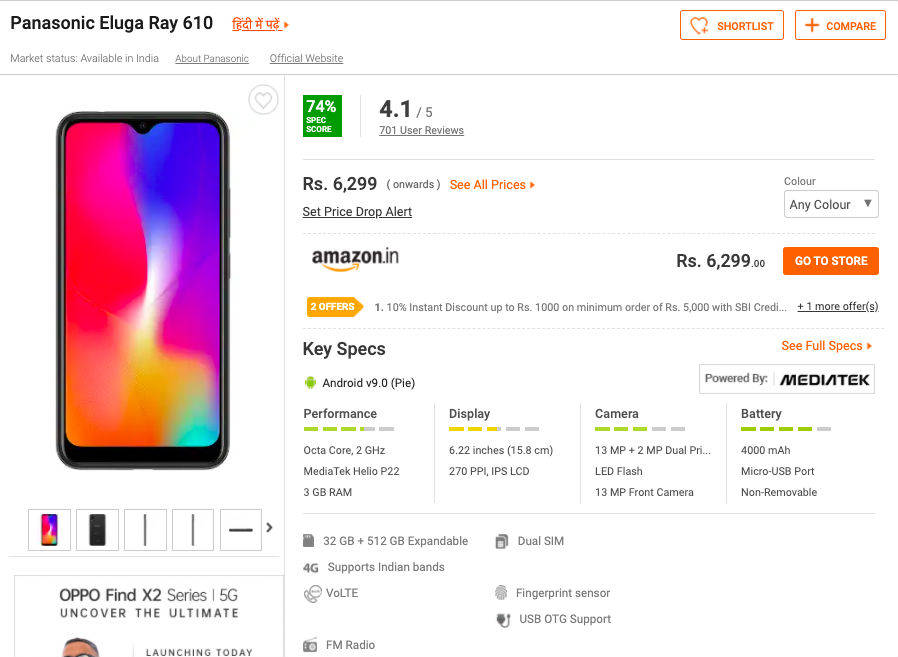Image resolution: width=898 pixels, height=657 pixels.
Task: Click the MediaTek powered-by badge
Action: pos(786,379)
